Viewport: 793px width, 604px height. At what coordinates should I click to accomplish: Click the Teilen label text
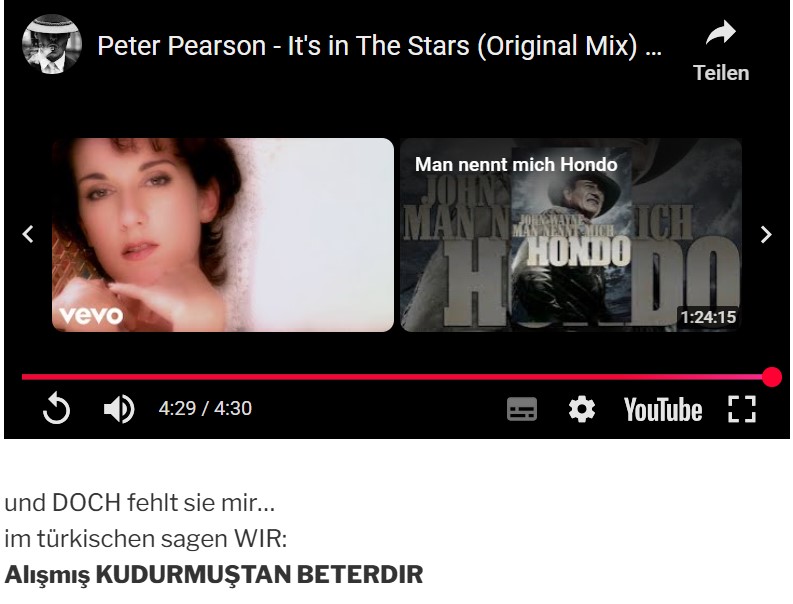pyautogui.click(x=721, y=73)
